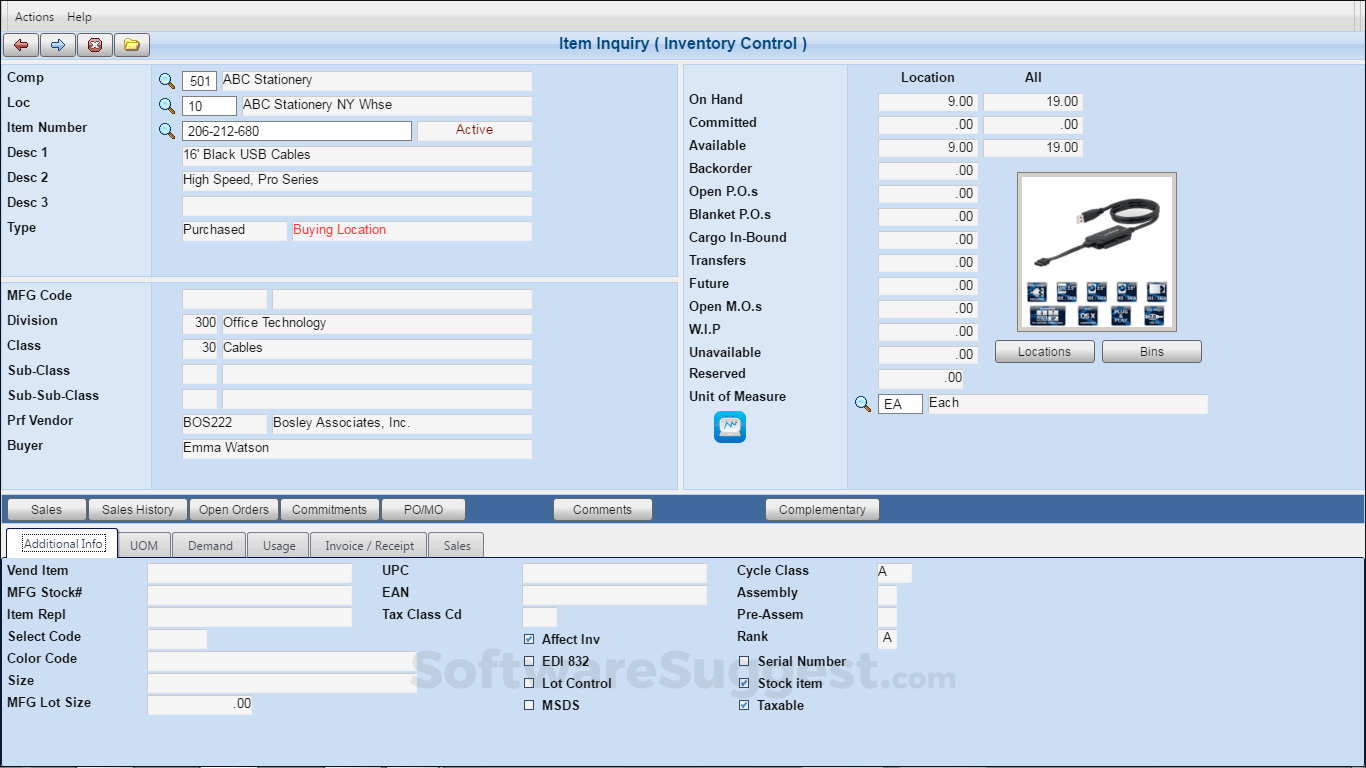1366x768 pixels.
Task: Open the Unit of Measure lookup magnifier
Action: coord(863,404)
